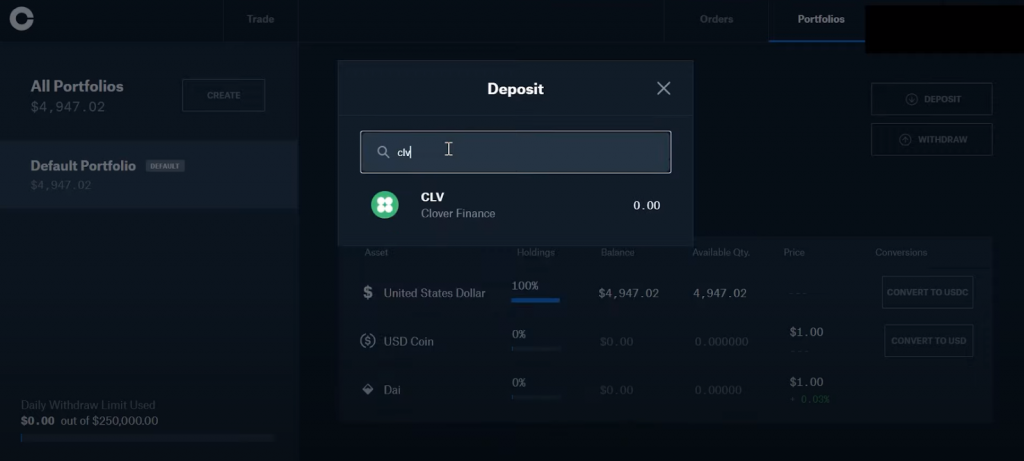The image size is (1024, 461).
Task: Click the 0.000000 USD Coin quantity
Action: (x=721, y=342)
